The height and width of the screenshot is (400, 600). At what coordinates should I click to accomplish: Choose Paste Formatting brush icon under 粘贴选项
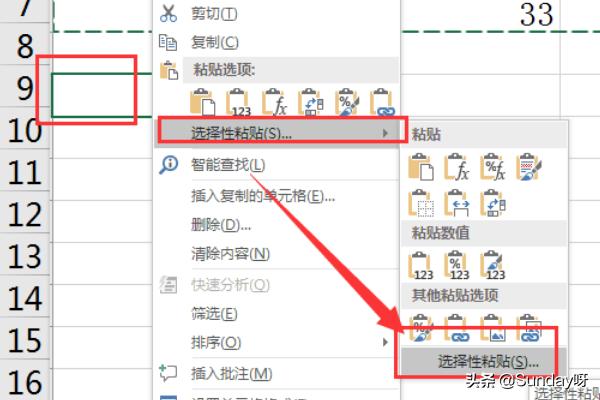pos(347,102)
